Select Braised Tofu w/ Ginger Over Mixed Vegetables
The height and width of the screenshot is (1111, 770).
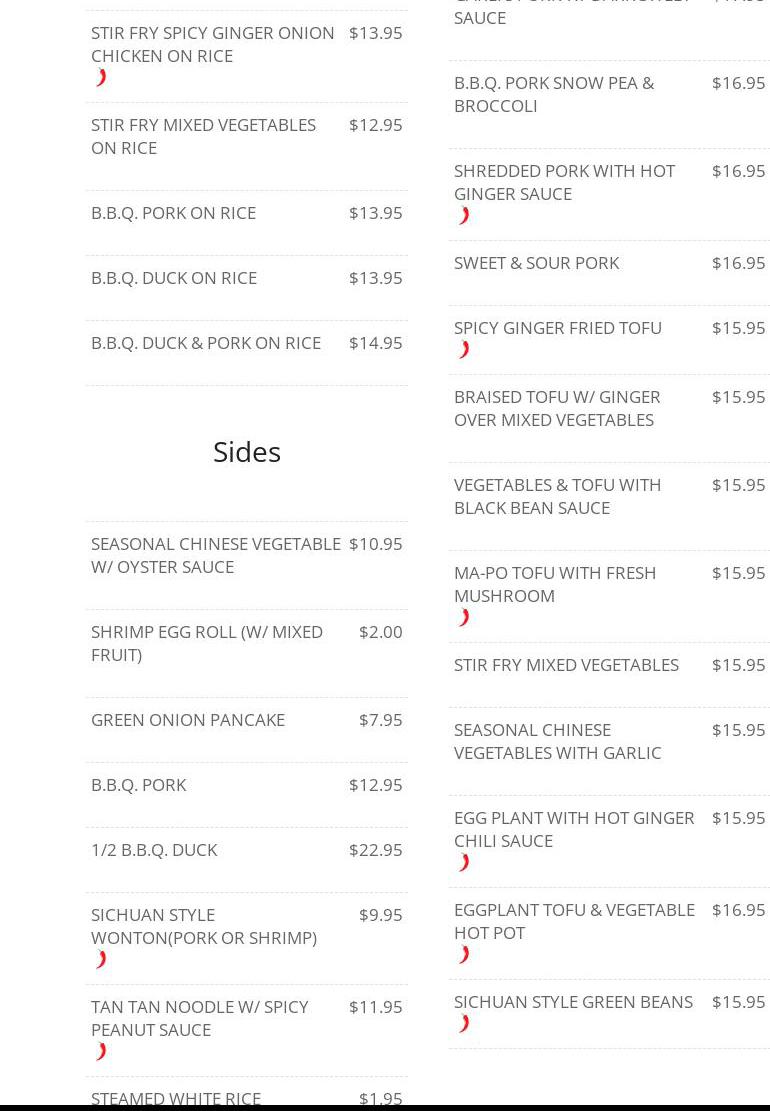click(557, 408)
